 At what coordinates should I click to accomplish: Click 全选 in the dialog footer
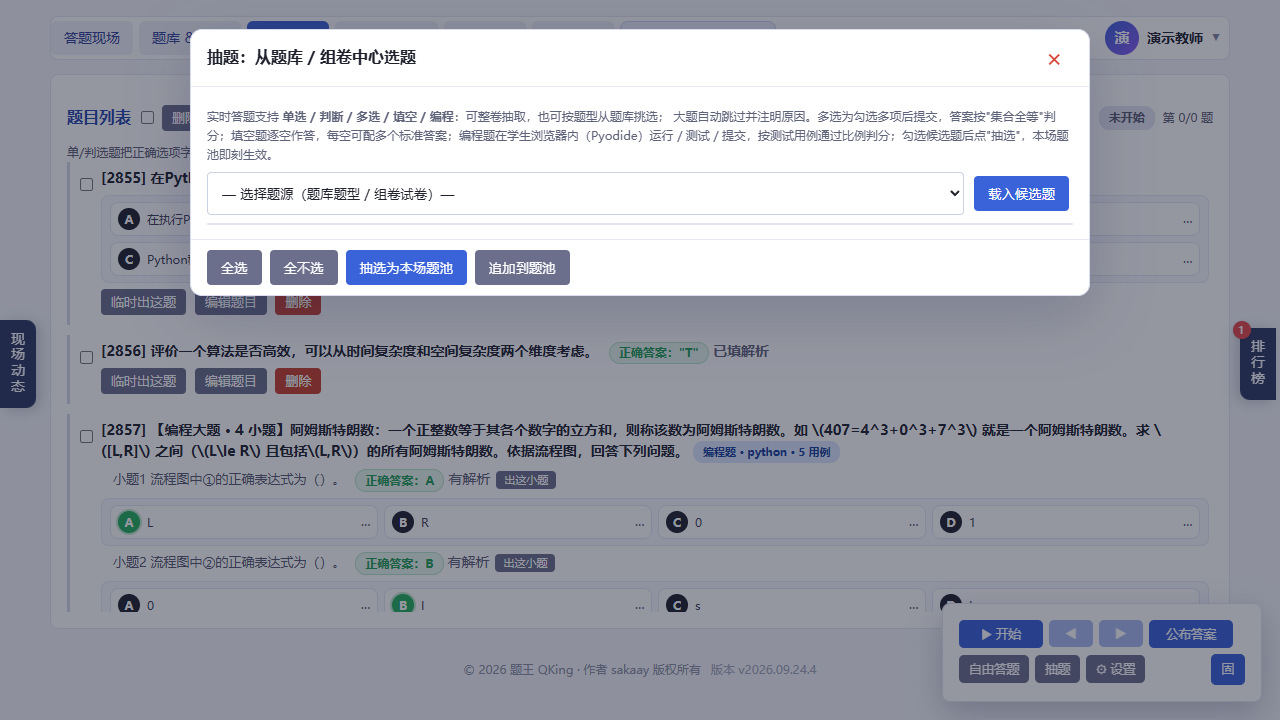point(234,268)
